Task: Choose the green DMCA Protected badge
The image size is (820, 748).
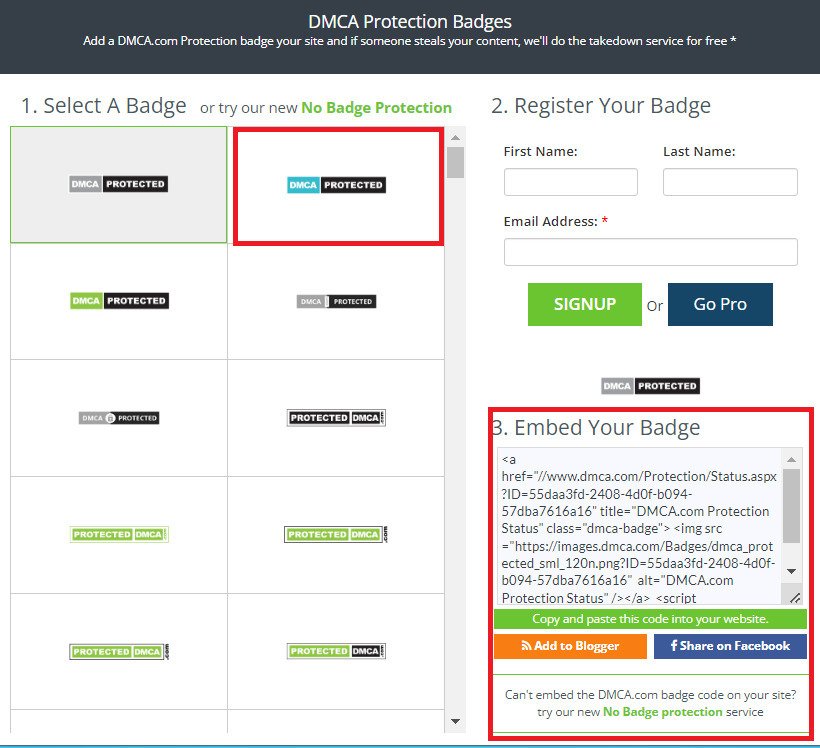Action: pos(118,301)
